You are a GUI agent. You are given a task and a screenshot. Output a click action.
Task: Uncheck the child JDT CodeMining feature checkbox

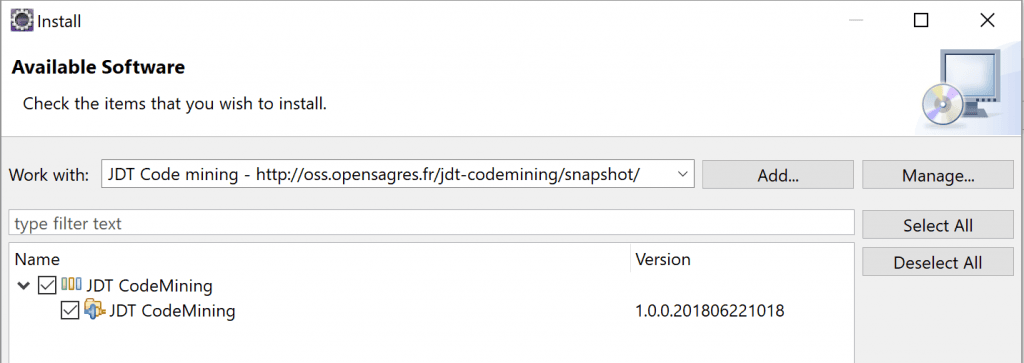69,311
